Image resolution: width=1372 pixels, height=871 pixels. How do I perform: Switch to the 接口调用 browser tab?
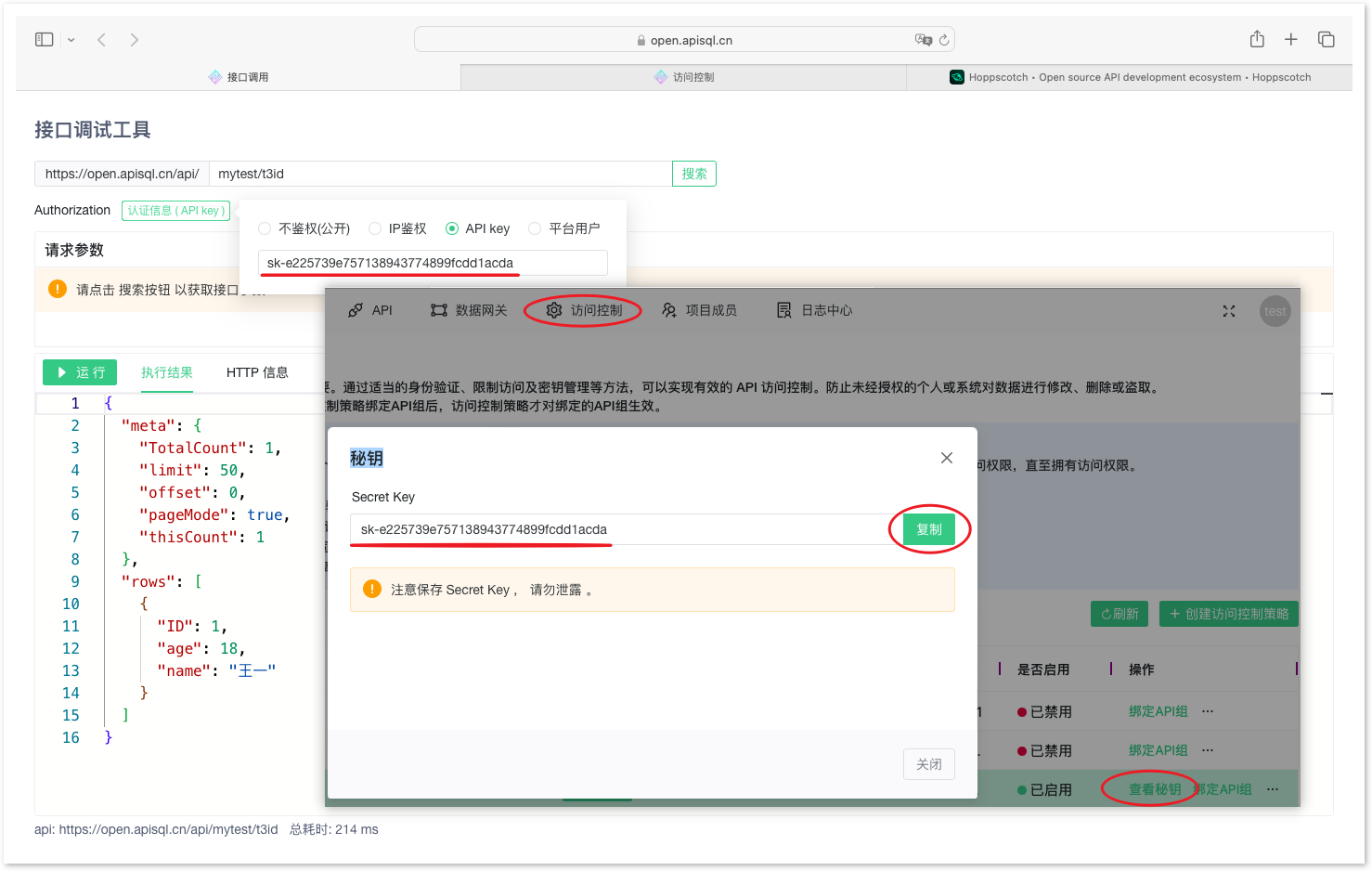click(239, 77)
